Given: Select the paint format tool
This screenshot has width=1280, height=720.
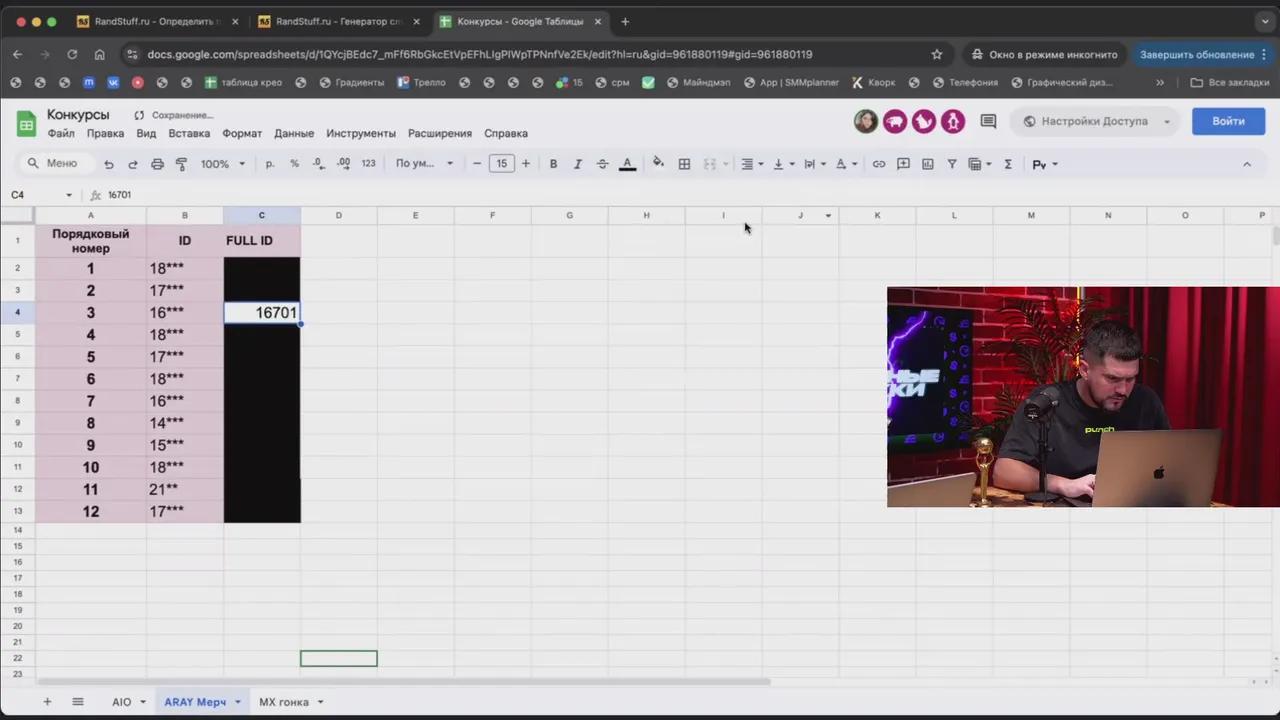Looking at the screenshot, I should [x=181, y=164].
